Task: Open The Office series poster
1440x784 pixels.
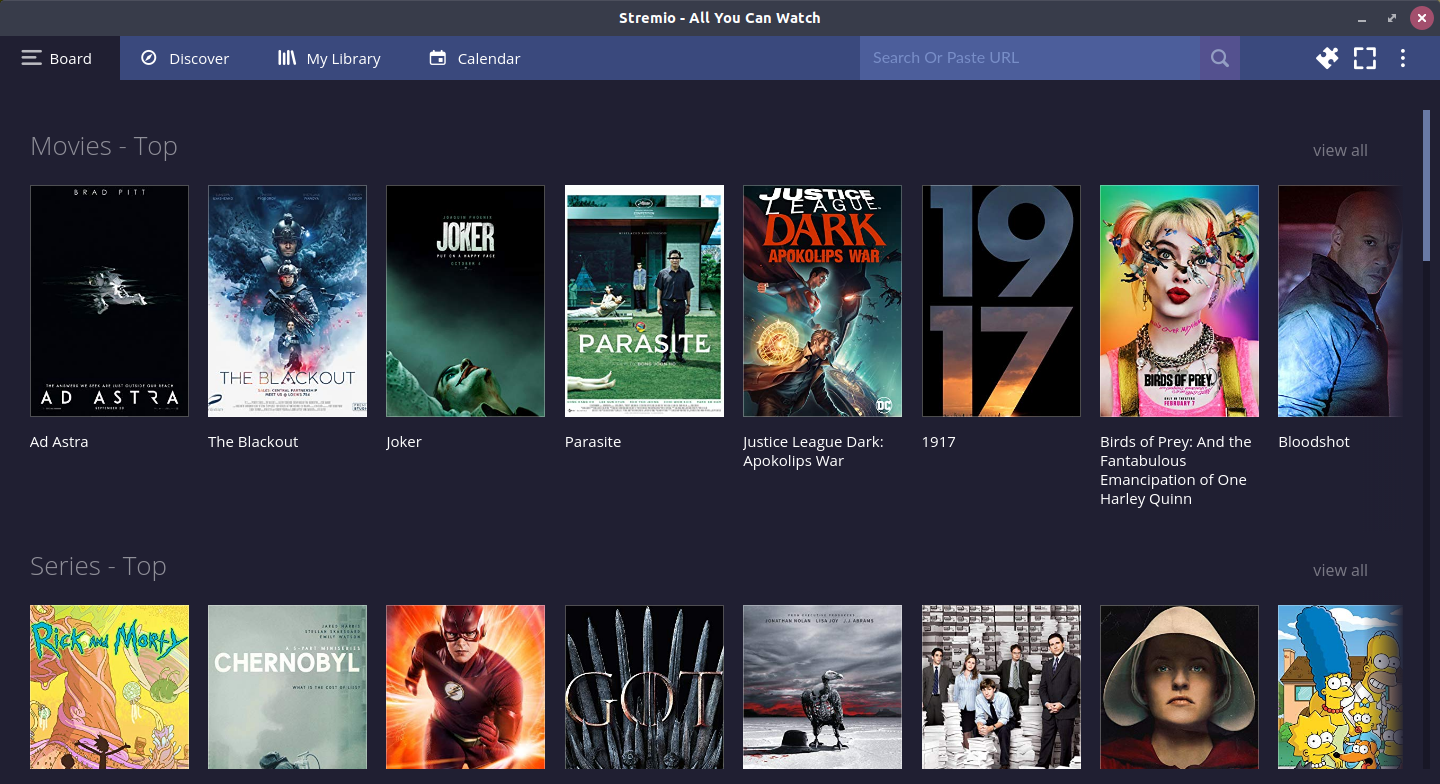Action: coord(1001,687)
